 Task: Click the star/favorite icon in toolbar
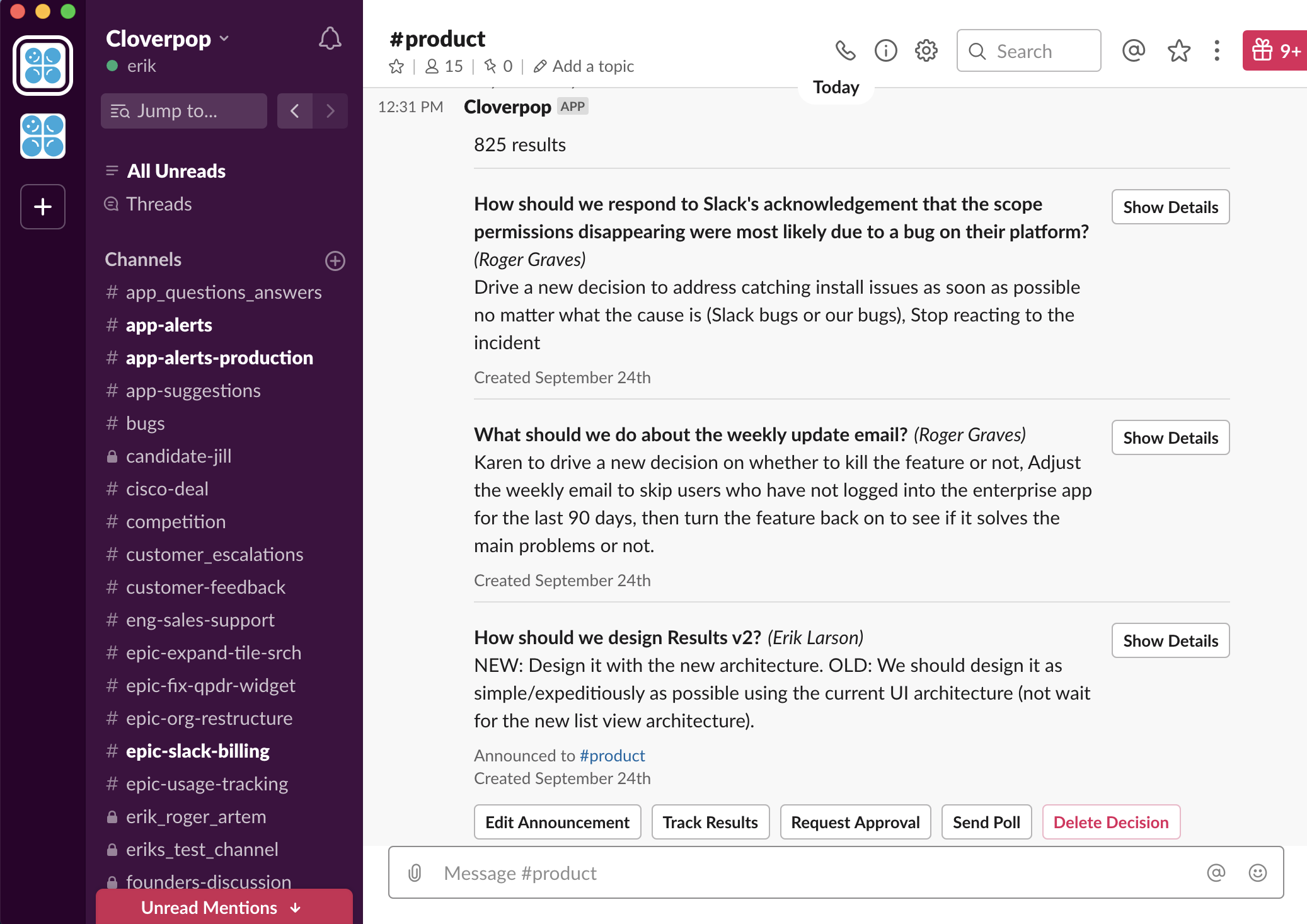pos(1179,49)
